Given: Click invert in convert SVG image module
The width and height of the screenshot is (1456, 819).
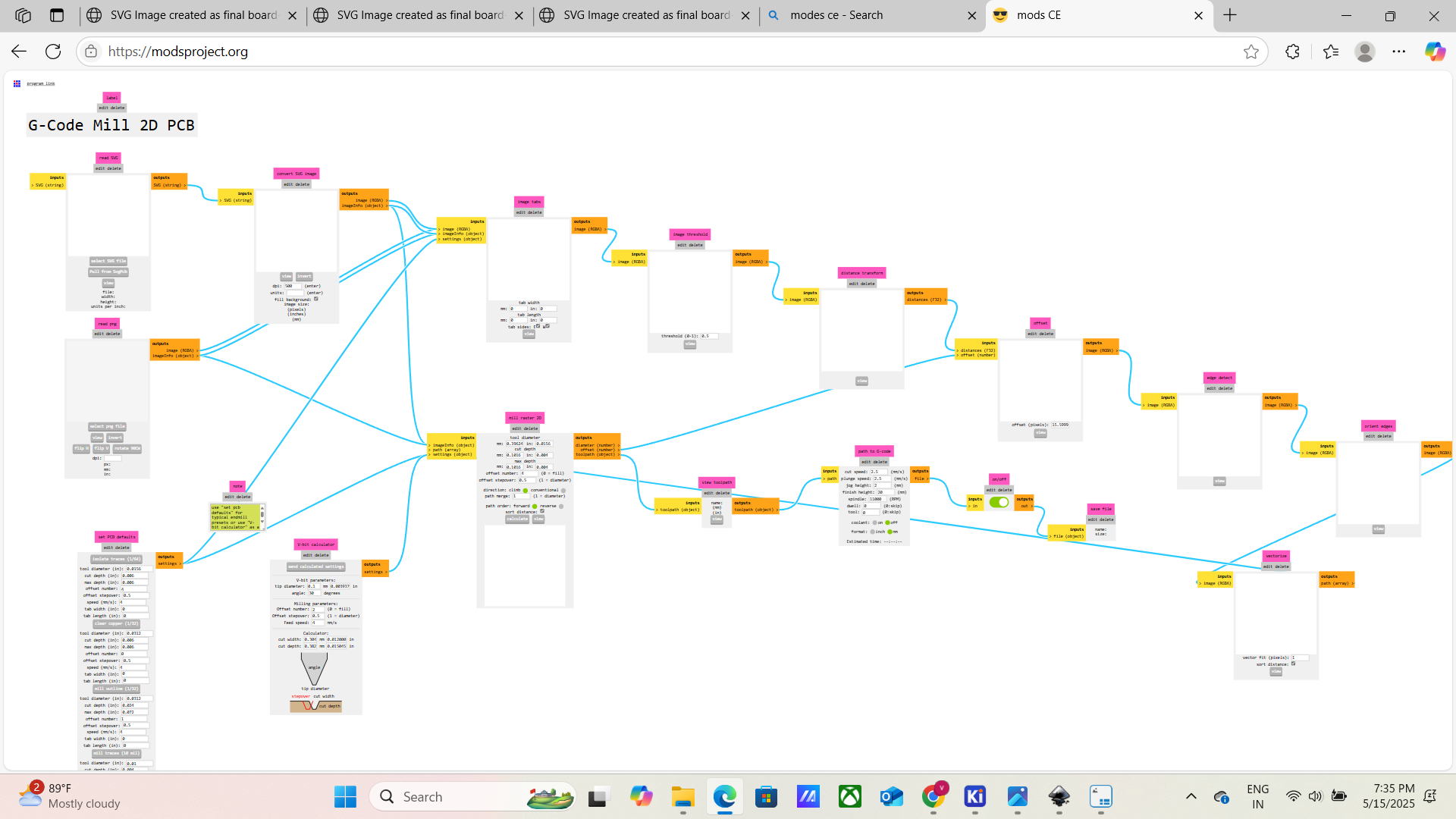Looking at the screenshot, I should pyautogui.click(x=304, y=277).
